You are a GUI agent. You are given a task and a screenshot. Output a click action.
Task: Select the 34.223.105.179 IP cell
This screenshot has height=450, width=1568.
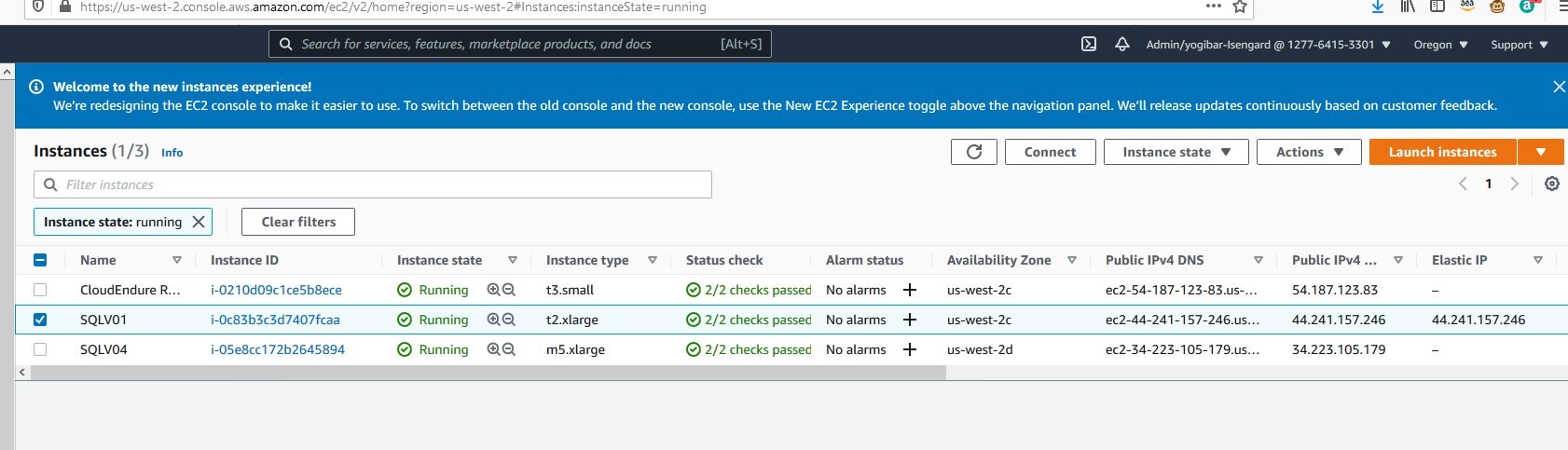pyautogui.click(x=1339, y=349)
